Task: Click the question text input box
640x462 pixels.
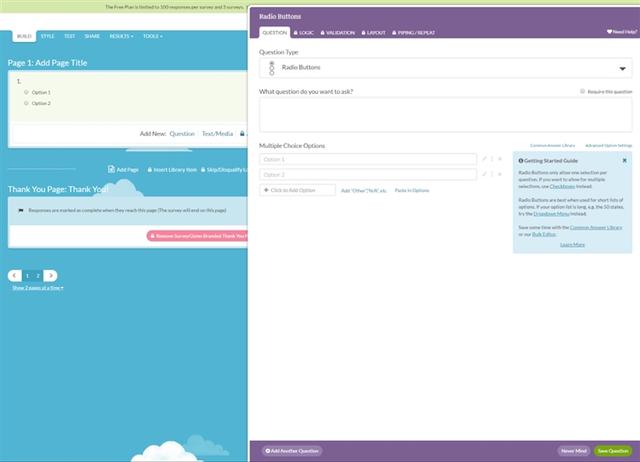Action: point(445,115)
